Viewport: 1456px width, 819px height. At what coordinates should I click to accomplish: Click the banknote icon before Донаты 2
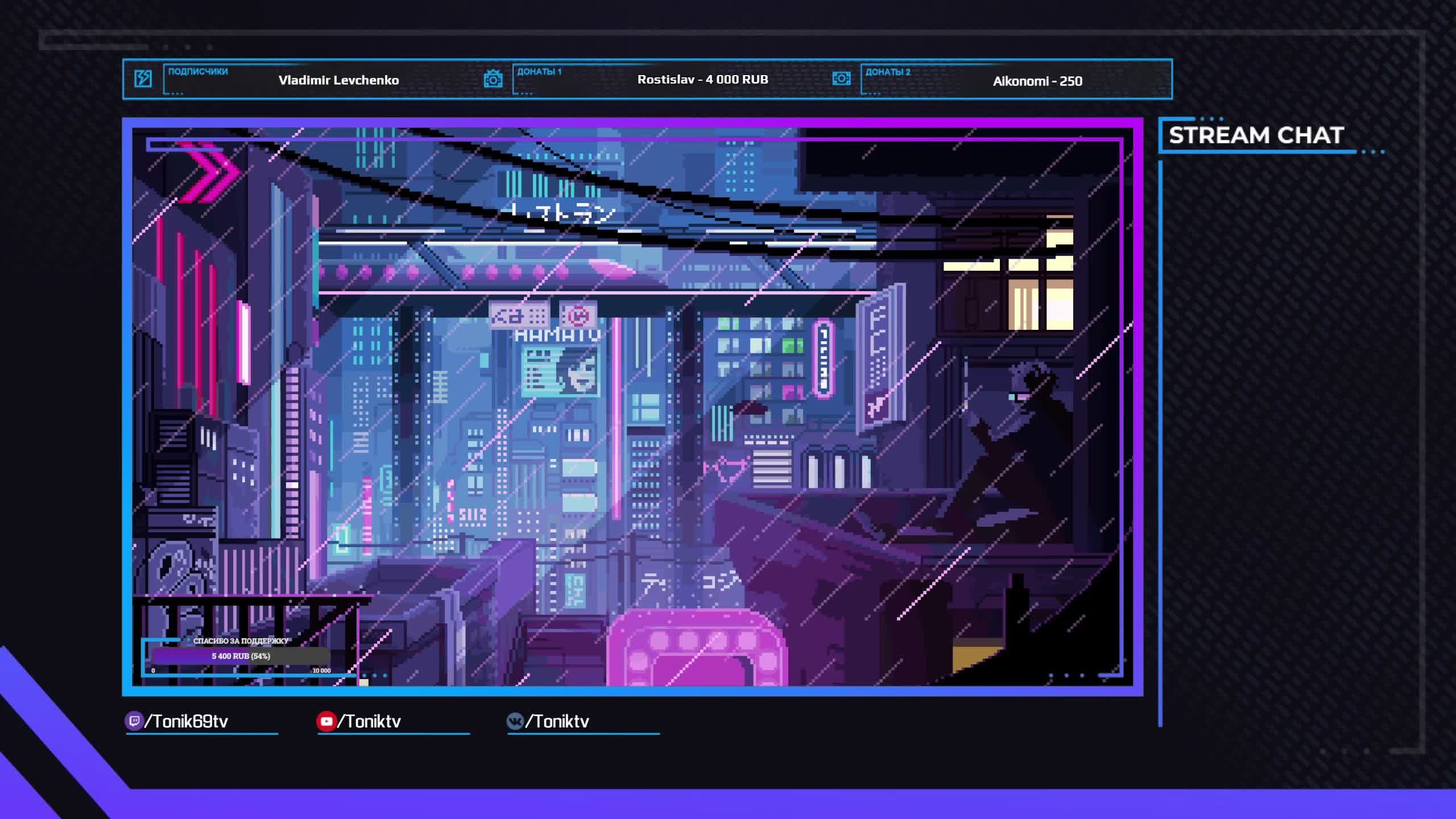click(841, 78)
